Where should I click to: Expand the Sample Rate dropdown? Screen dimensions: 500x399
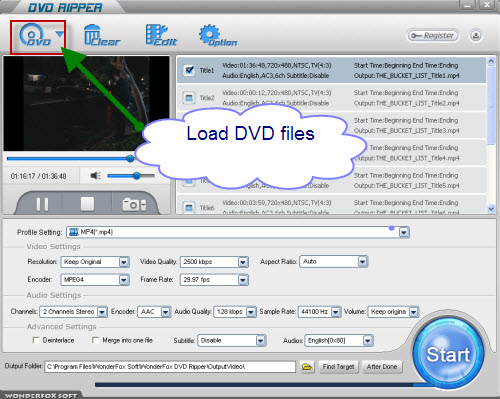click(x=336, y=312)
